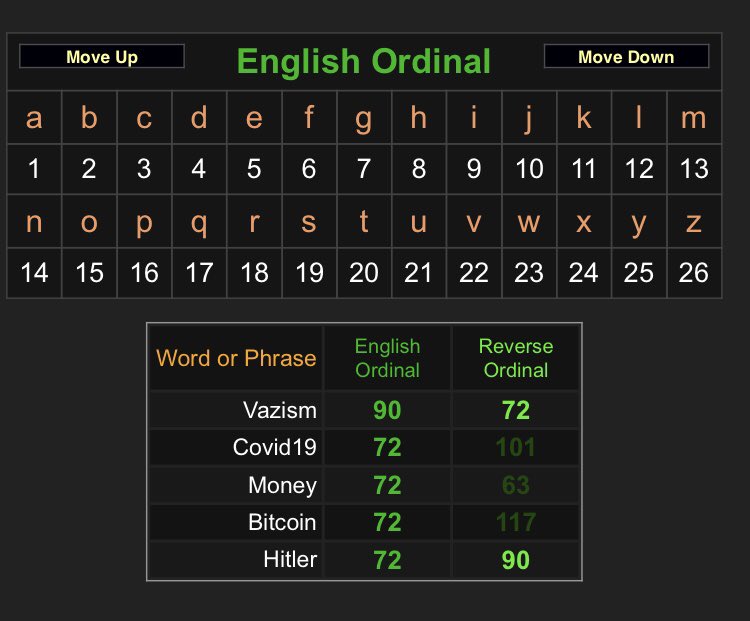Click Vazism Reverse Ordinal value 72
This screenshot has width=750, height=621.
(516, 410)
